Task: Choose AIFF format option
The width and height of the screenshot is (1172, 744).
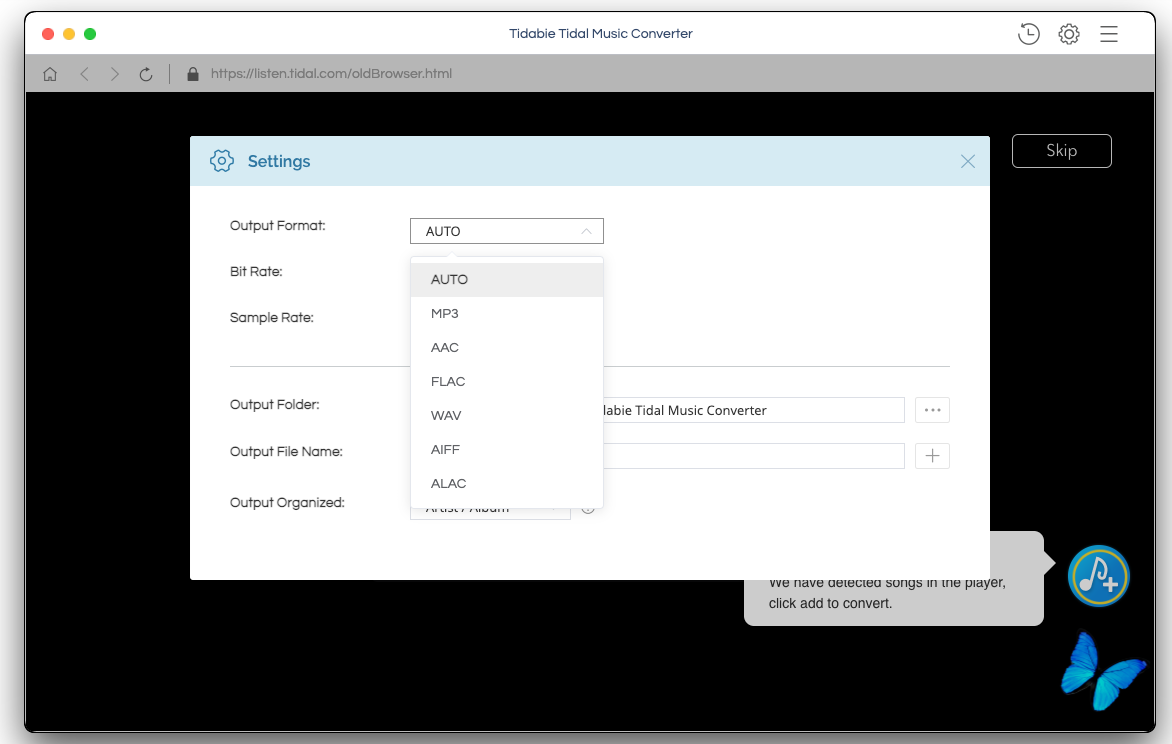Action: tap(445, 450)
